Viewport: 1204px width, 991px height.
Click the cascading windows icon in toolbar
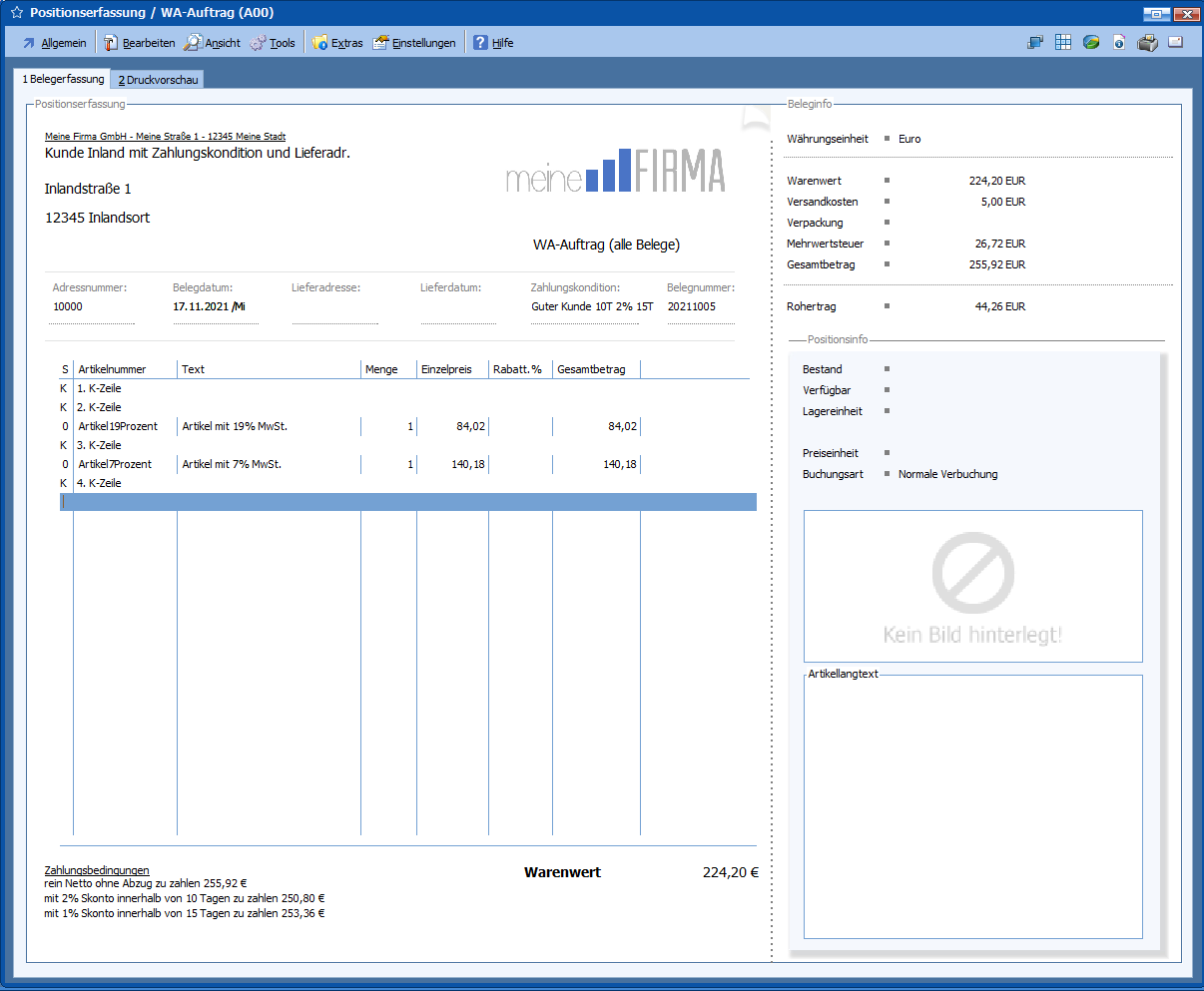click(x=1035, y=43)
